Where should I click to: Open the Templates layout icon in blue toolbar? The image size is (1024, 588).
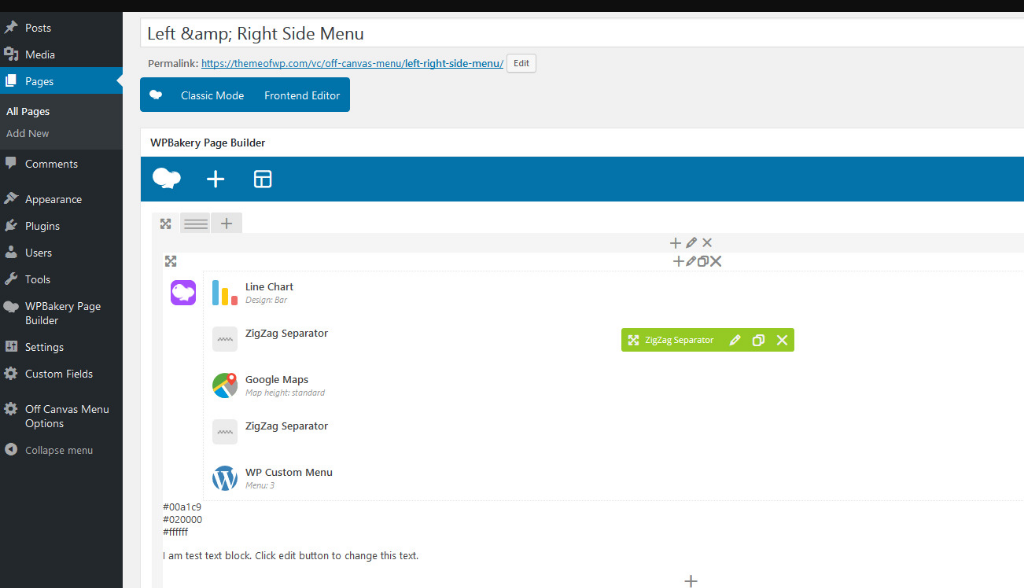[x=263, y=179]
